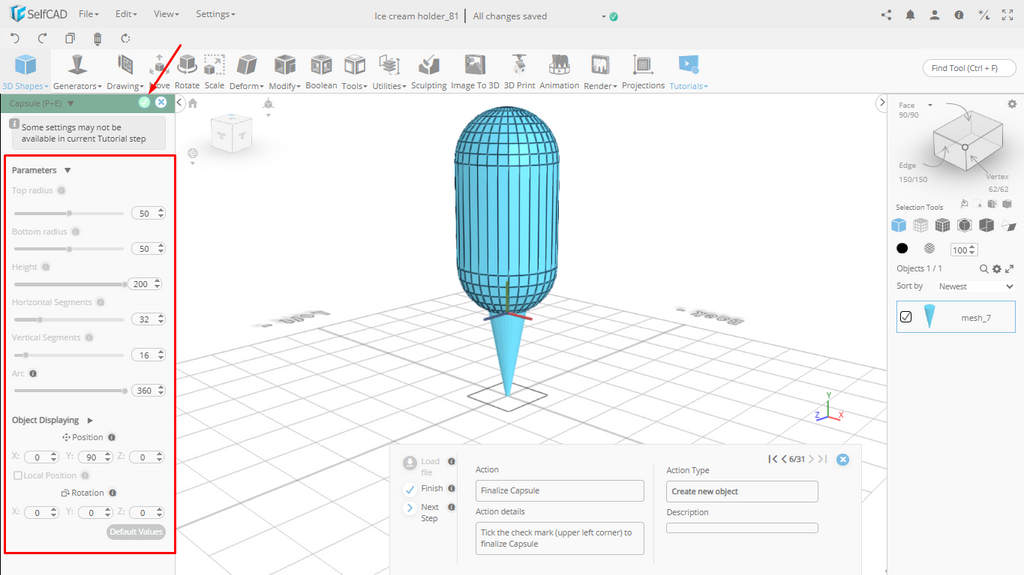Expand the Capsule panel title dropdown
This screenshot has width=1024, height=575.
[71, 103]
